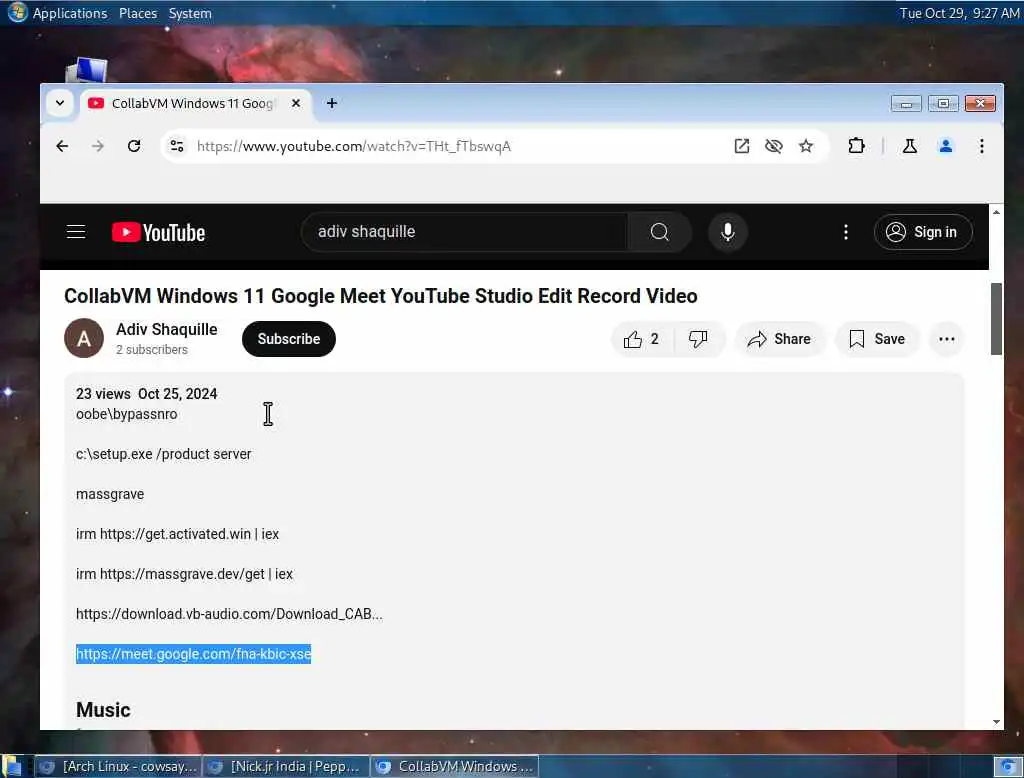Open the Applications menu
The image size is (1024, 778).
[x=70, y=13]
